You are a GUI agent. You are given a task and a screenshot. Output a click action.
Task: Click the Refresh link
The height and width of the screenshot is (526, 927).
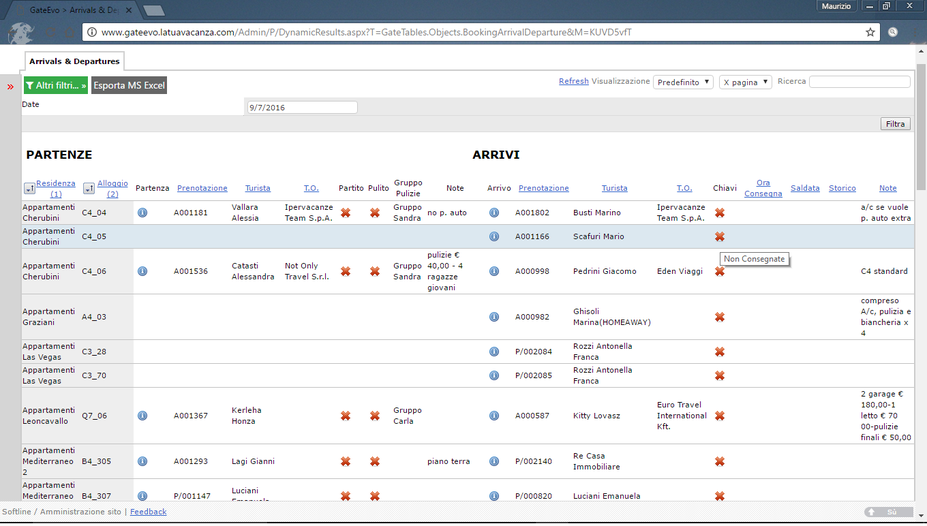click(573, 81)
